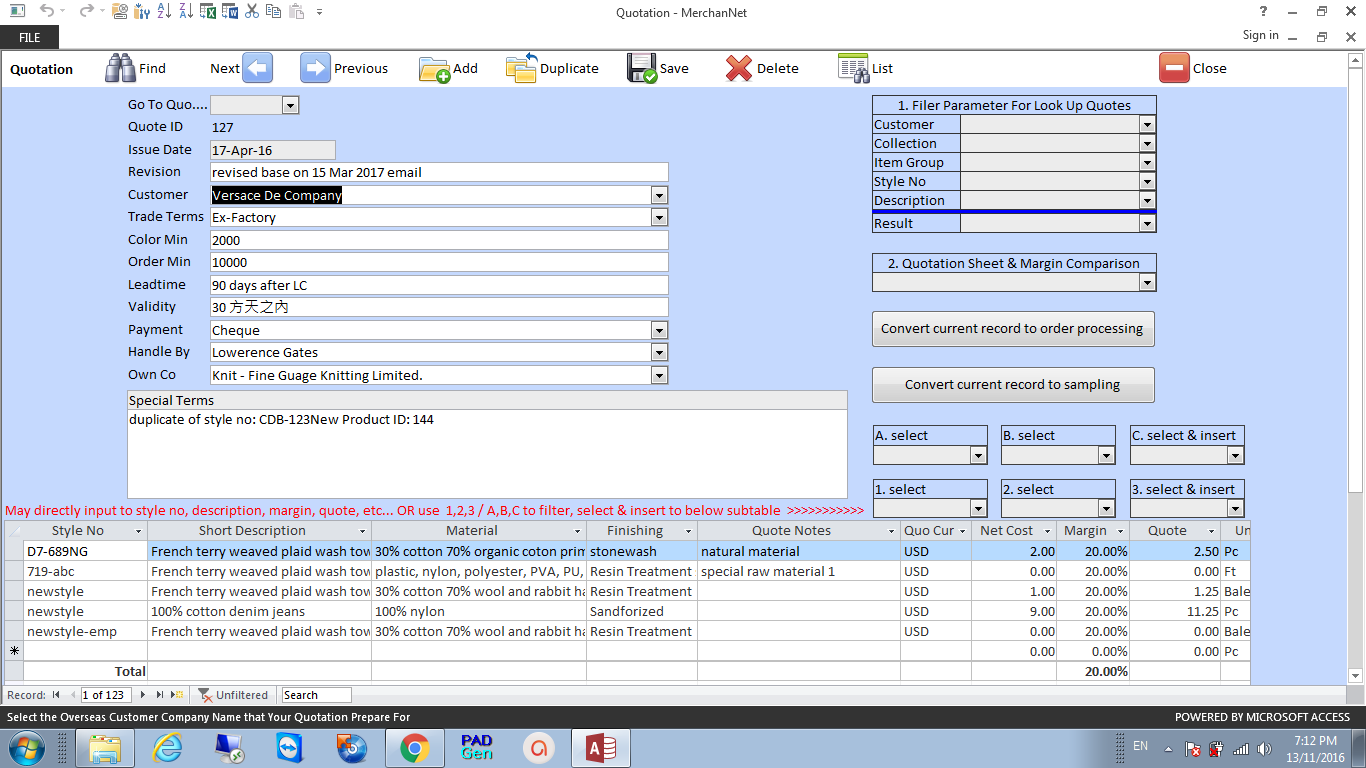Image resolution: width=1366 pixels, height=768 pixels.
Task: Convert current record to order processing
Action: [1012, 329]
